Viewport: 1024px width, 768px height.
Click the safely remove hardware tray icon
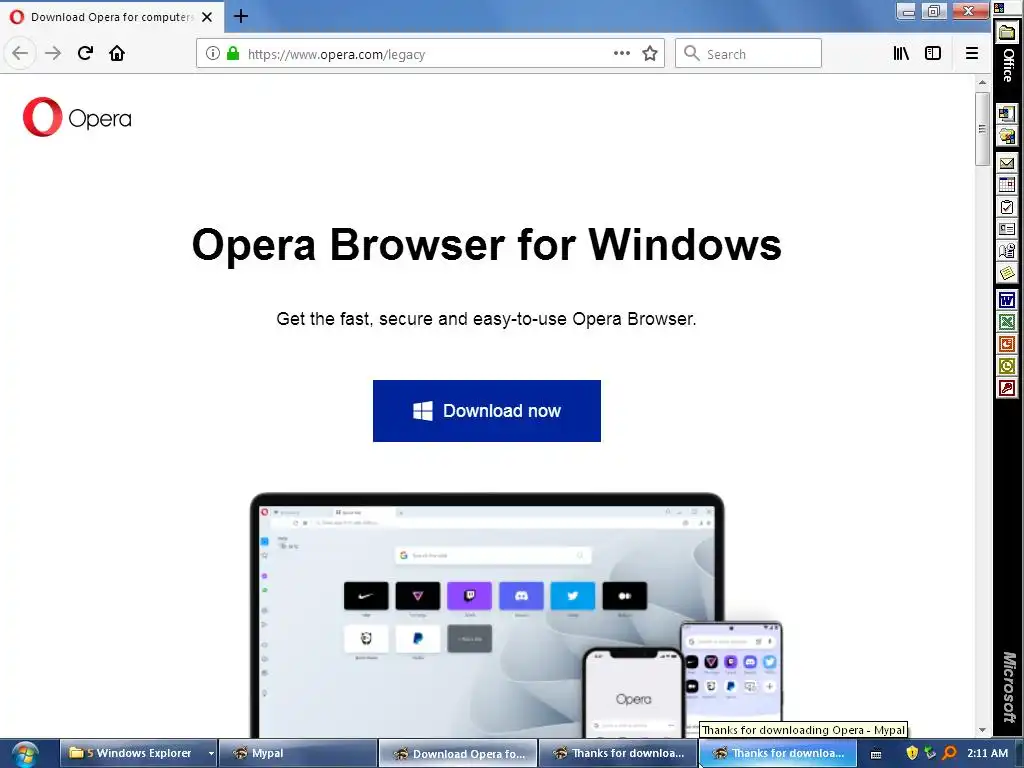point(930,753)
